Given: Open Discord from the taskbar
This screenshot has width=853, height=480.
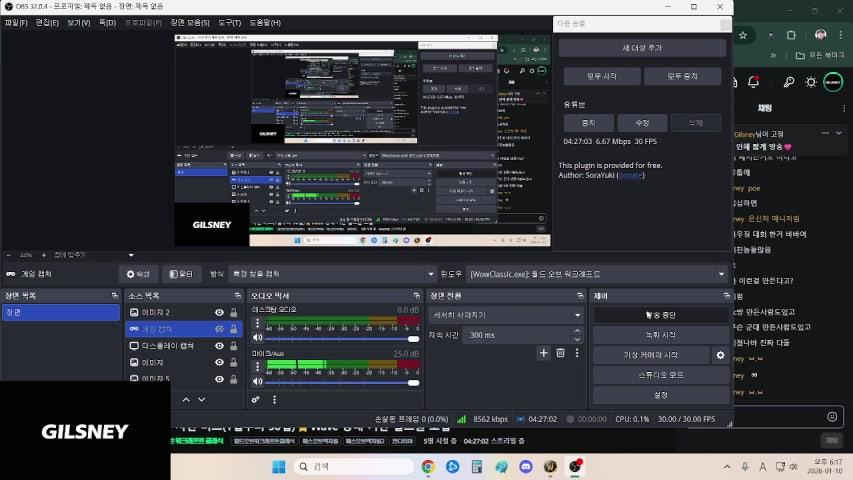Looking at the screenshot, I should point(526,467).
